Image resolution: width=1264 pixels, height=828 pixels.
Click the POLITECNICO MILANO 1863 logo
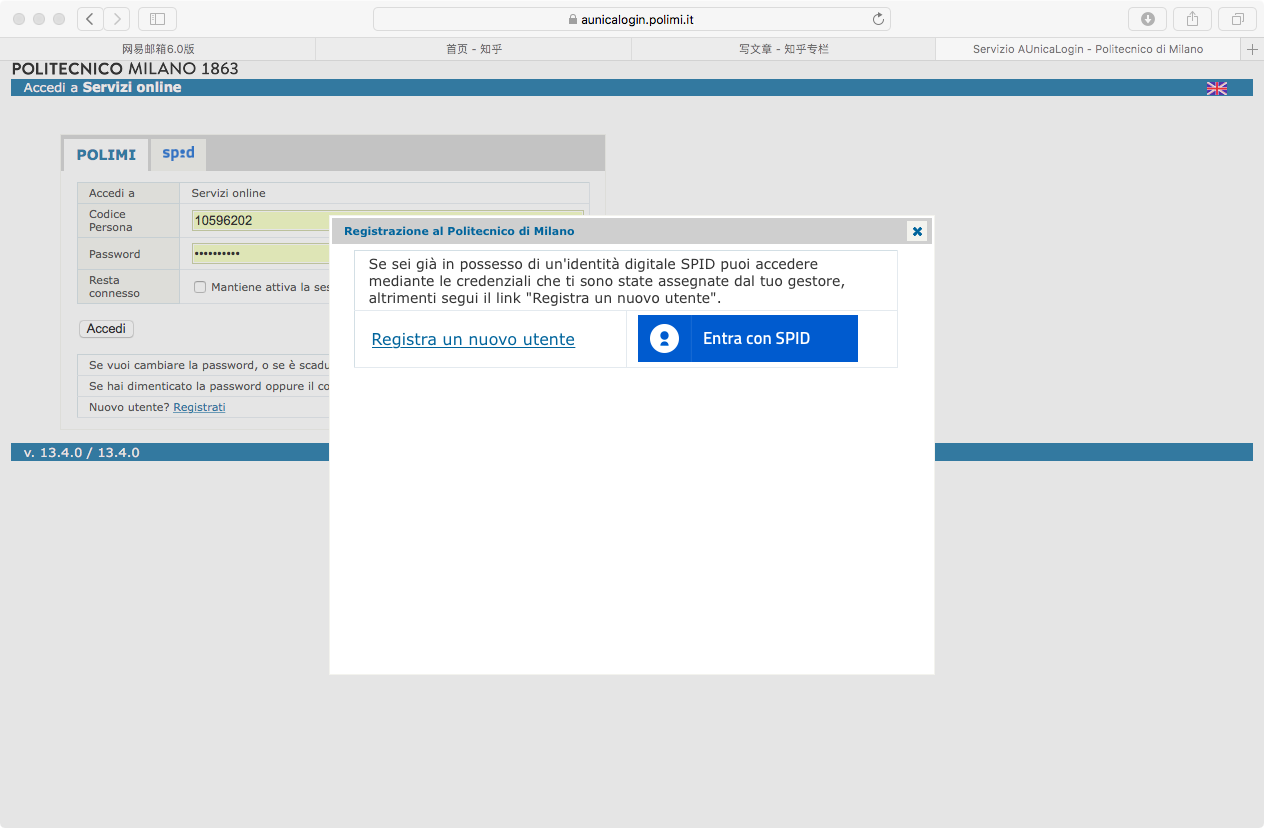pos(125,69)
